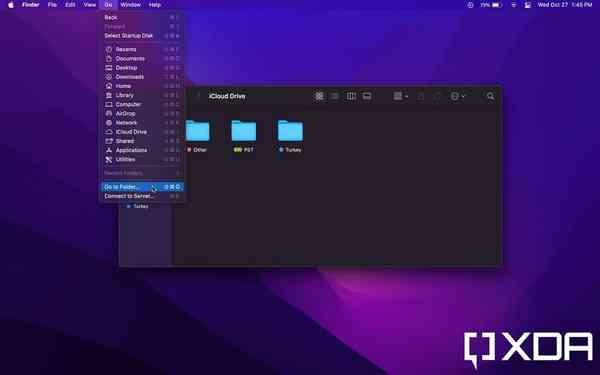The width and height of the screenshot is (600, 375).
Task: Select Connect to Server menu entry
Action: pyautogui.click(x=142, y=196)
